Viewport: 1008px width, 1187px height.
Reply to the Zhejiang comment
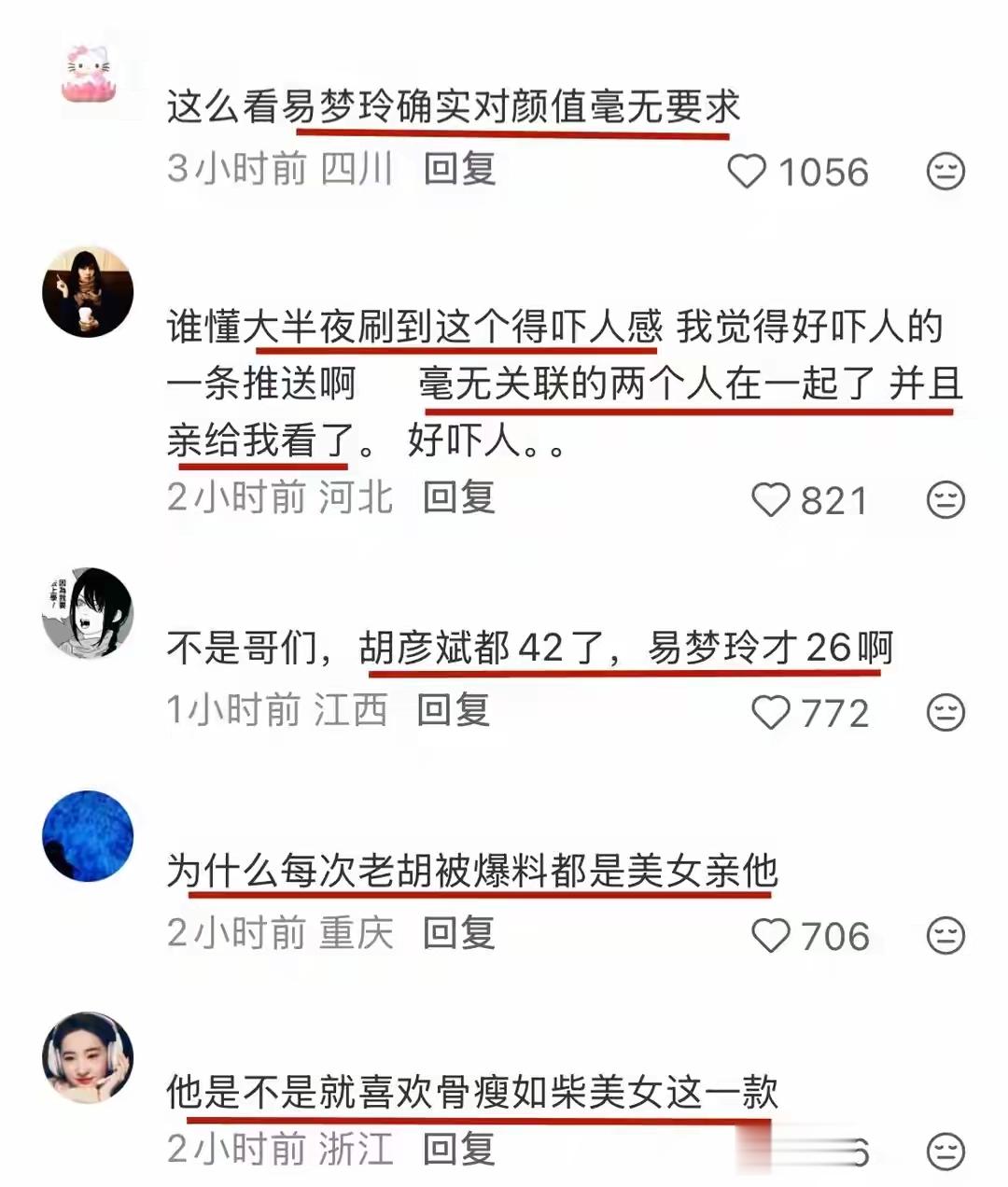459,1150
